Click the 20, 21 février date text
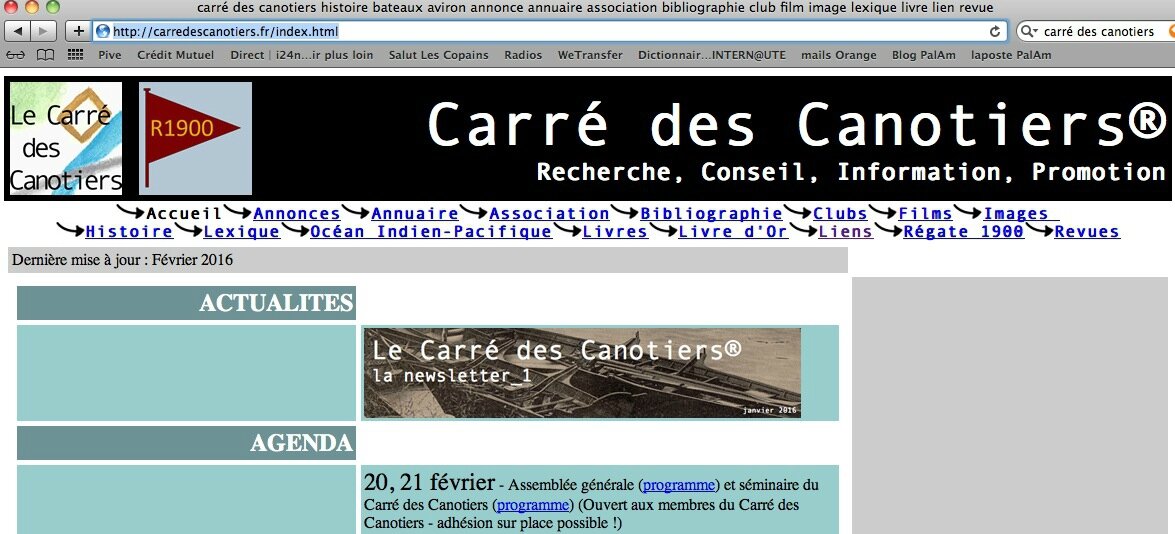 click(429, 482)
